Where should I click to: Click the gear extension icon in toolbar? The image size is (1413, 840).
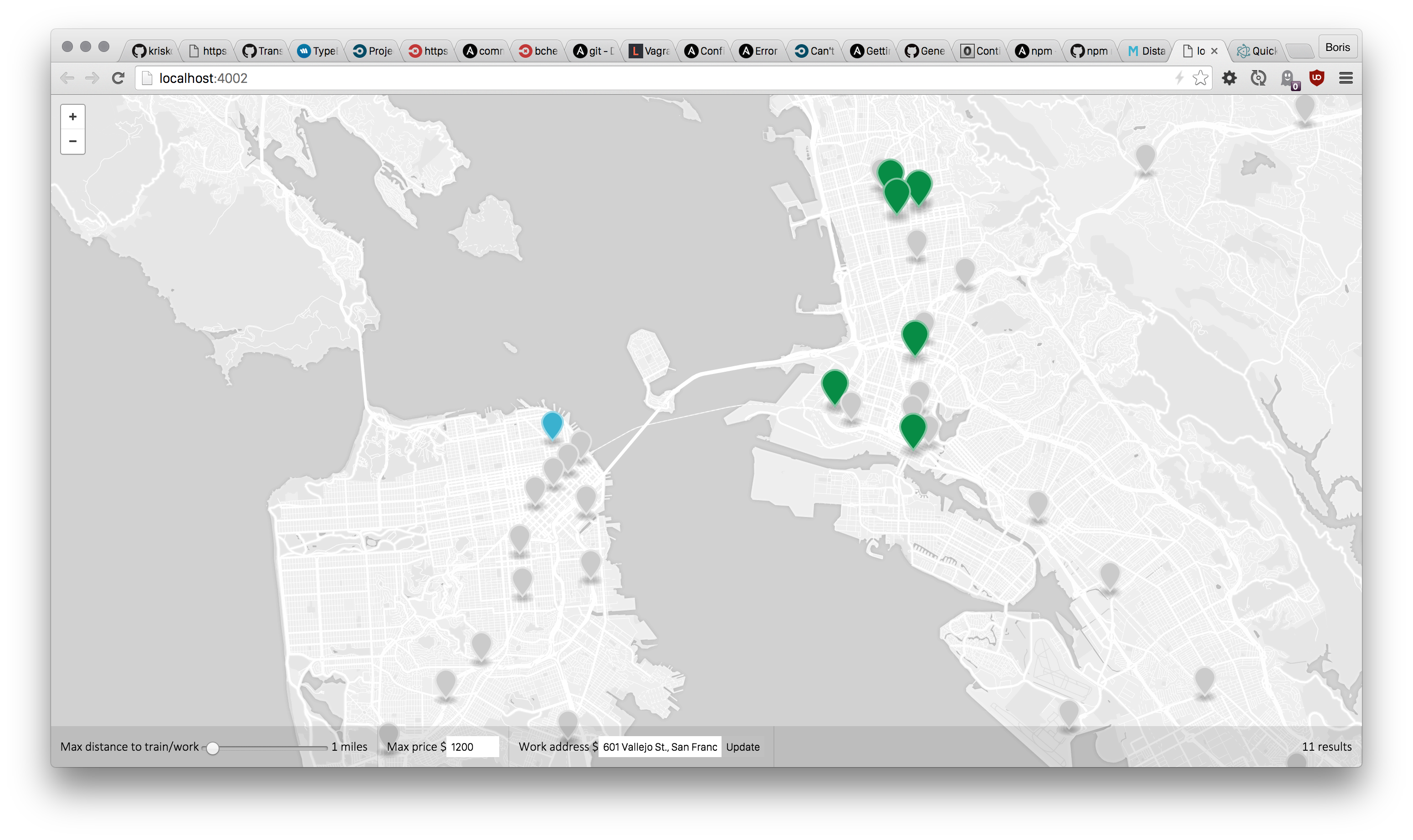tap(1229, 78)
